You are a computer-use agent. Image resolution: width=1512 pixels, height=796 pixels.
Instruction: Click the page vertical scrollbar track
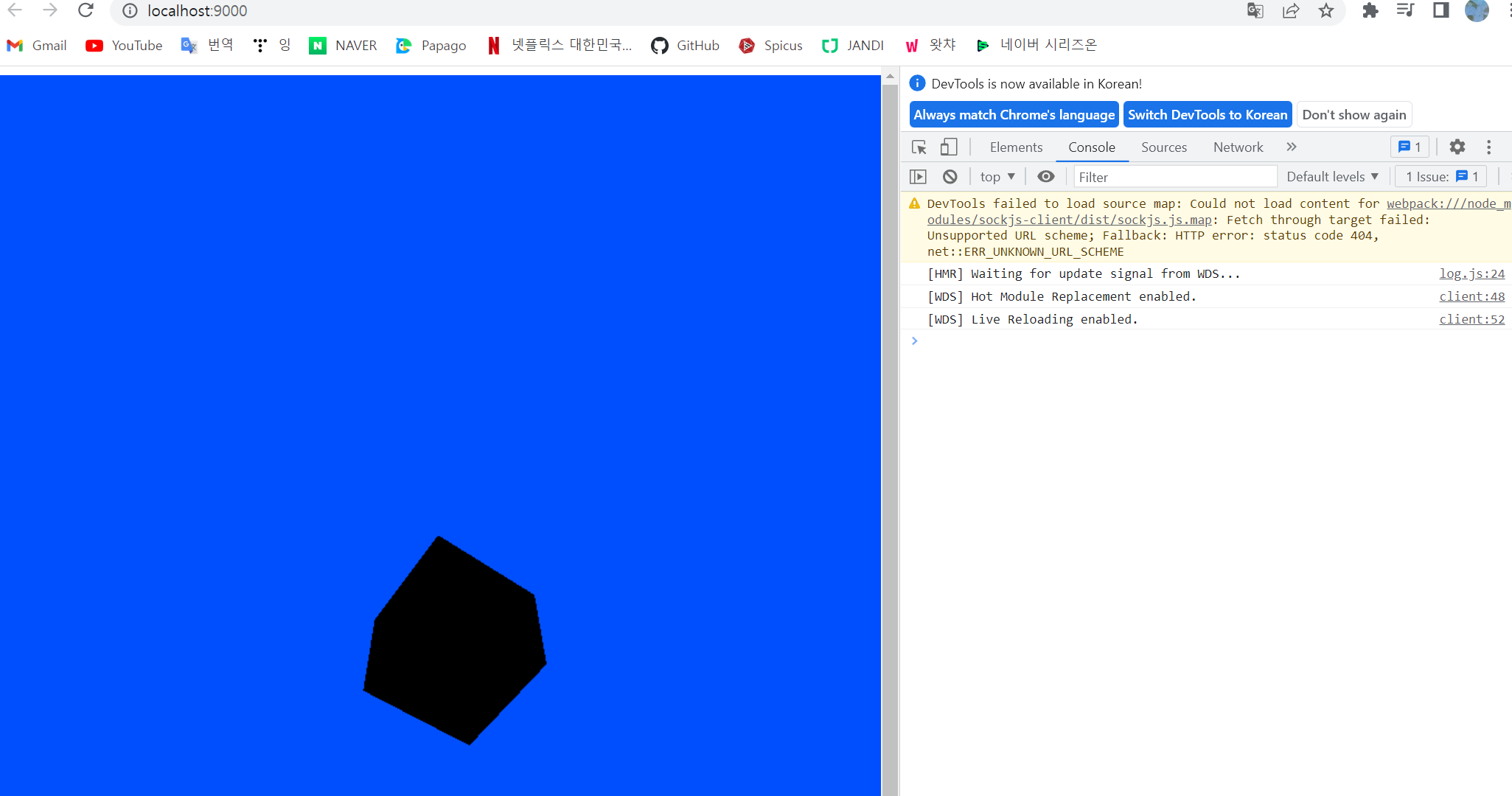click(890, 442)
